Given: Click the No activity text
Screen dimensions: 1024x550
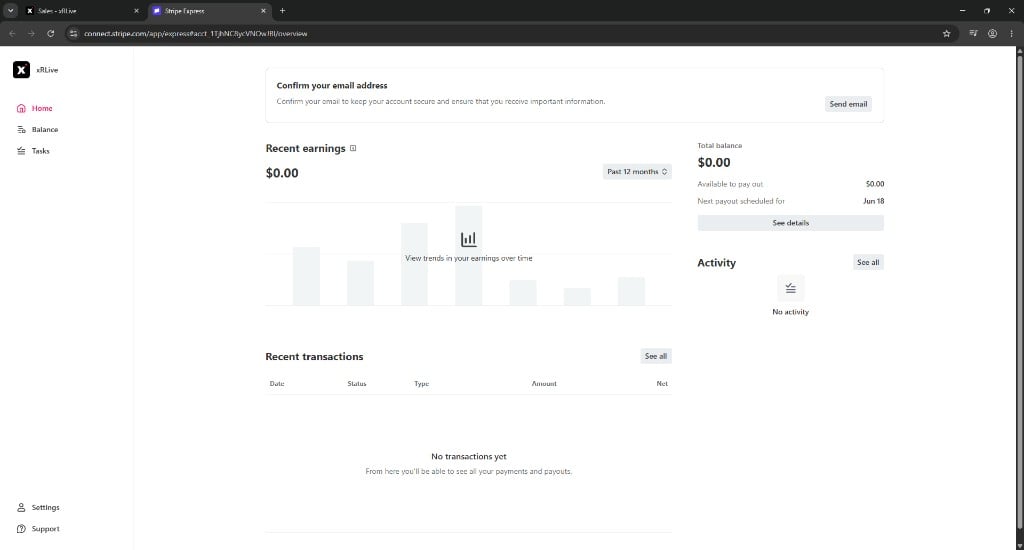Looking at the screenshot, I should click(790, 312).
